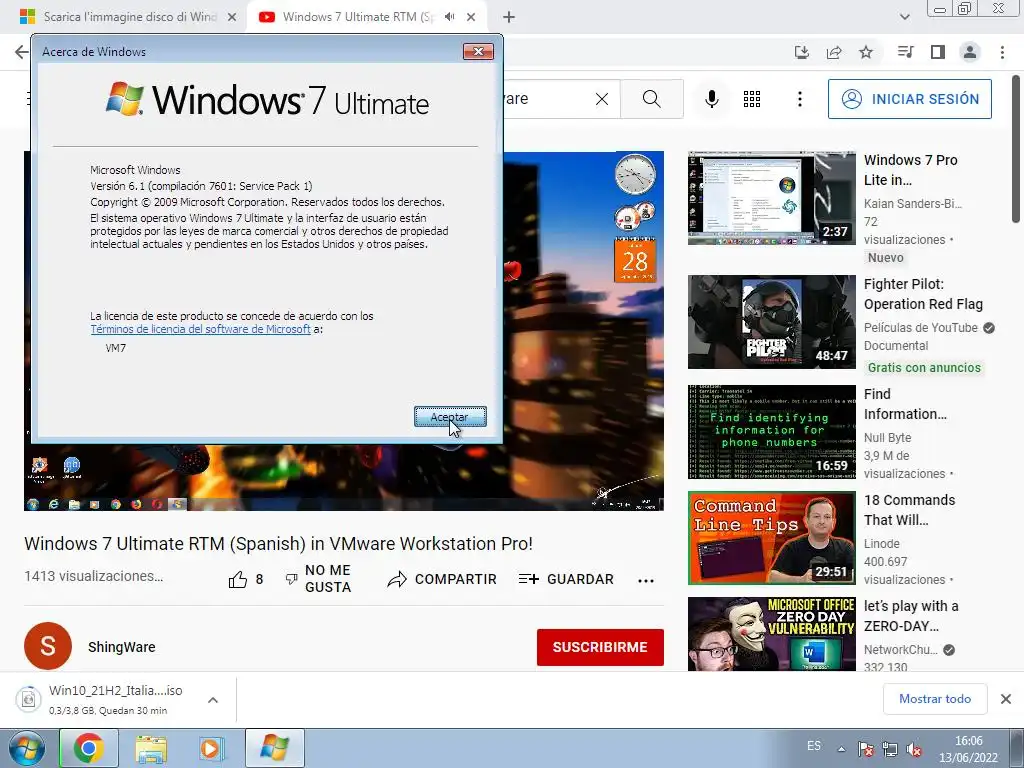Click the YouTube search magnifier button
1024x768 pixels.
point(652,99)
